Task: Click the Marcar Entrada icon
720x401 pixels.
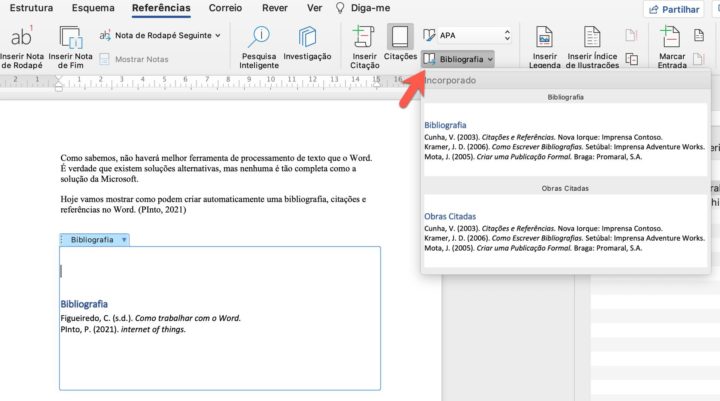Action: tap(671, 37)
